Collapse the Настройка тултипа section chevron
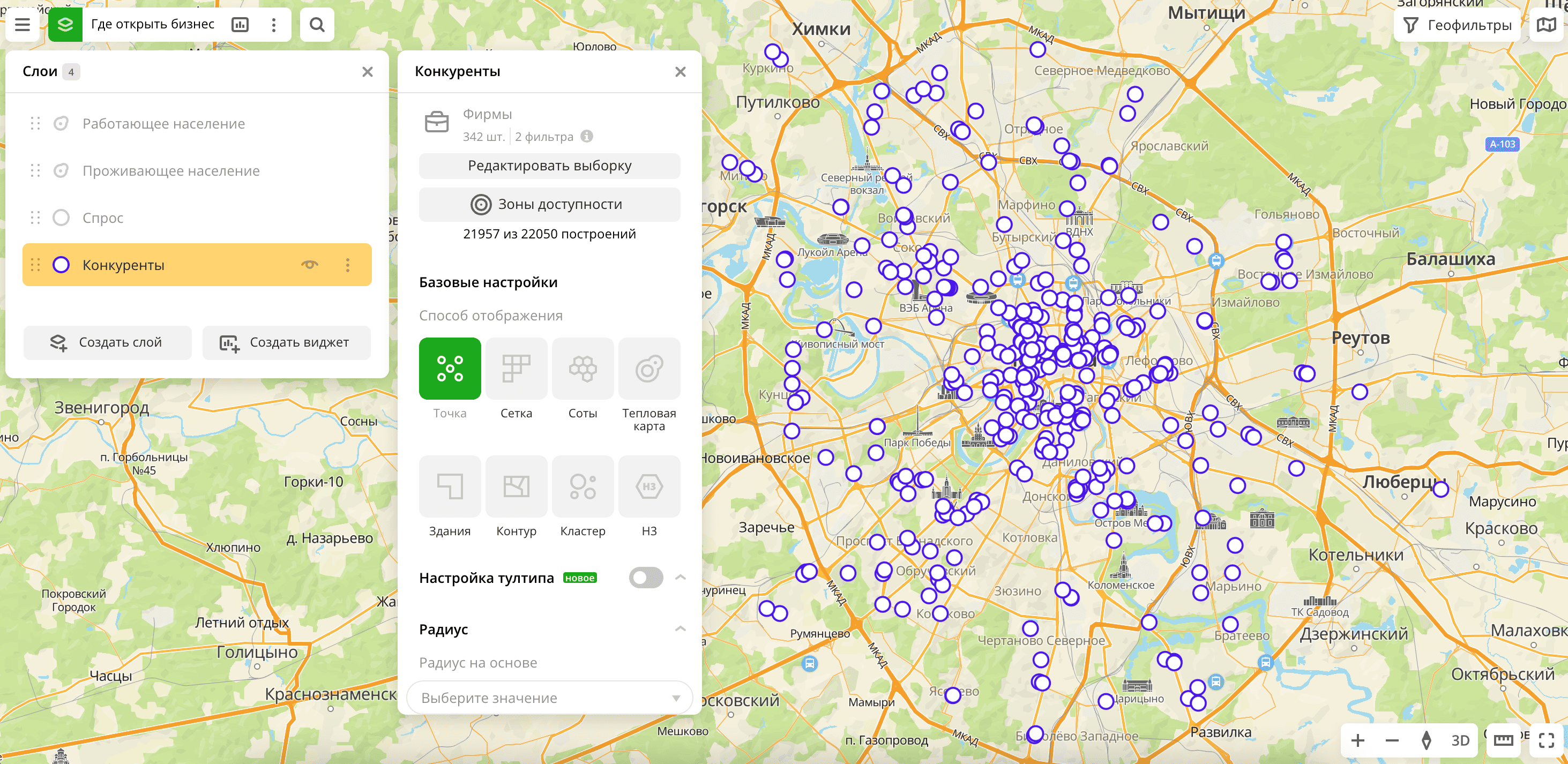1568x764 pixels. [681, 577]
